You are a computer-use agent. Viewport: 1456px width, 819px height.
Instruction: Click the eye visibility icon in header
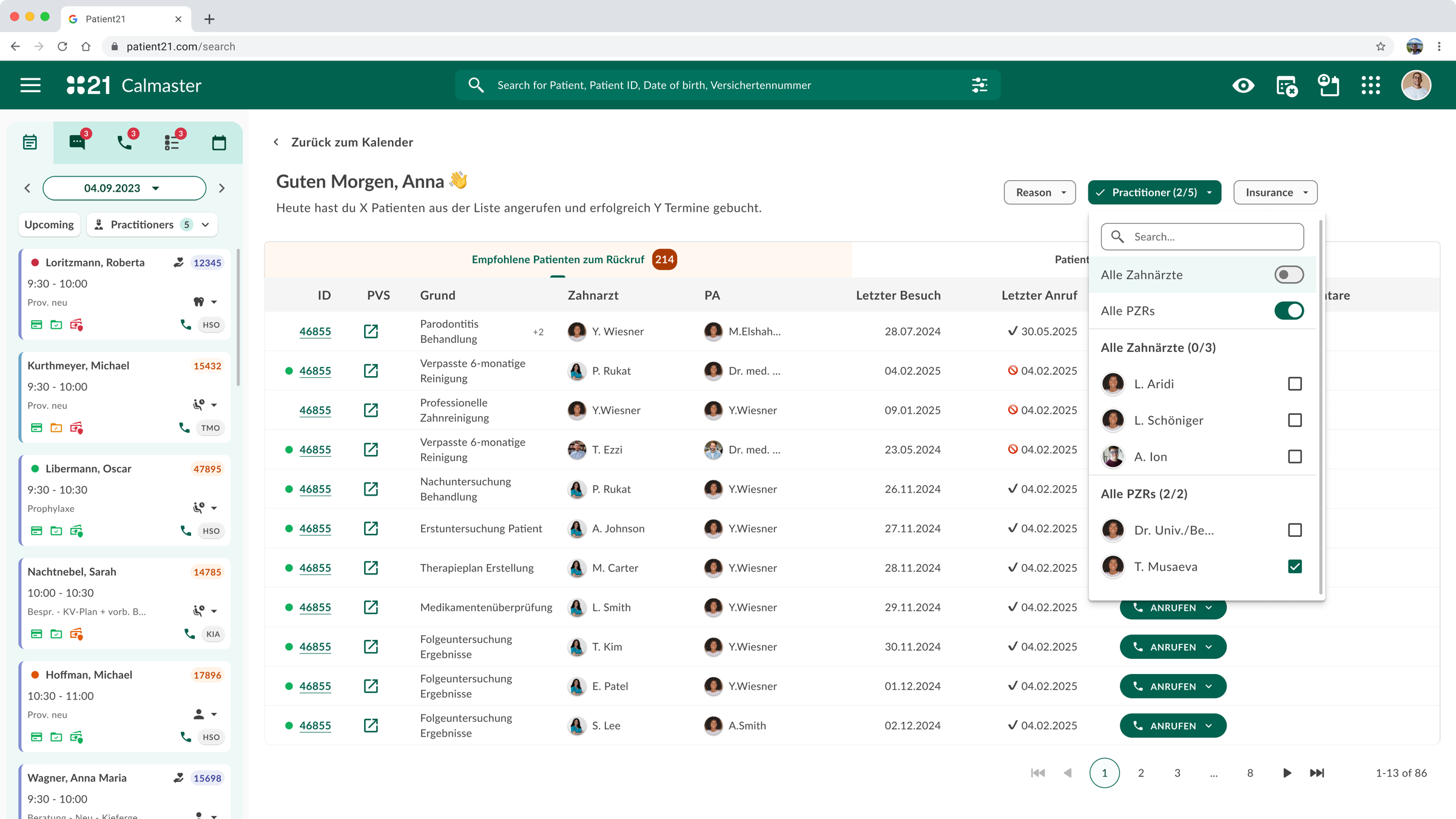point(1243,86)
